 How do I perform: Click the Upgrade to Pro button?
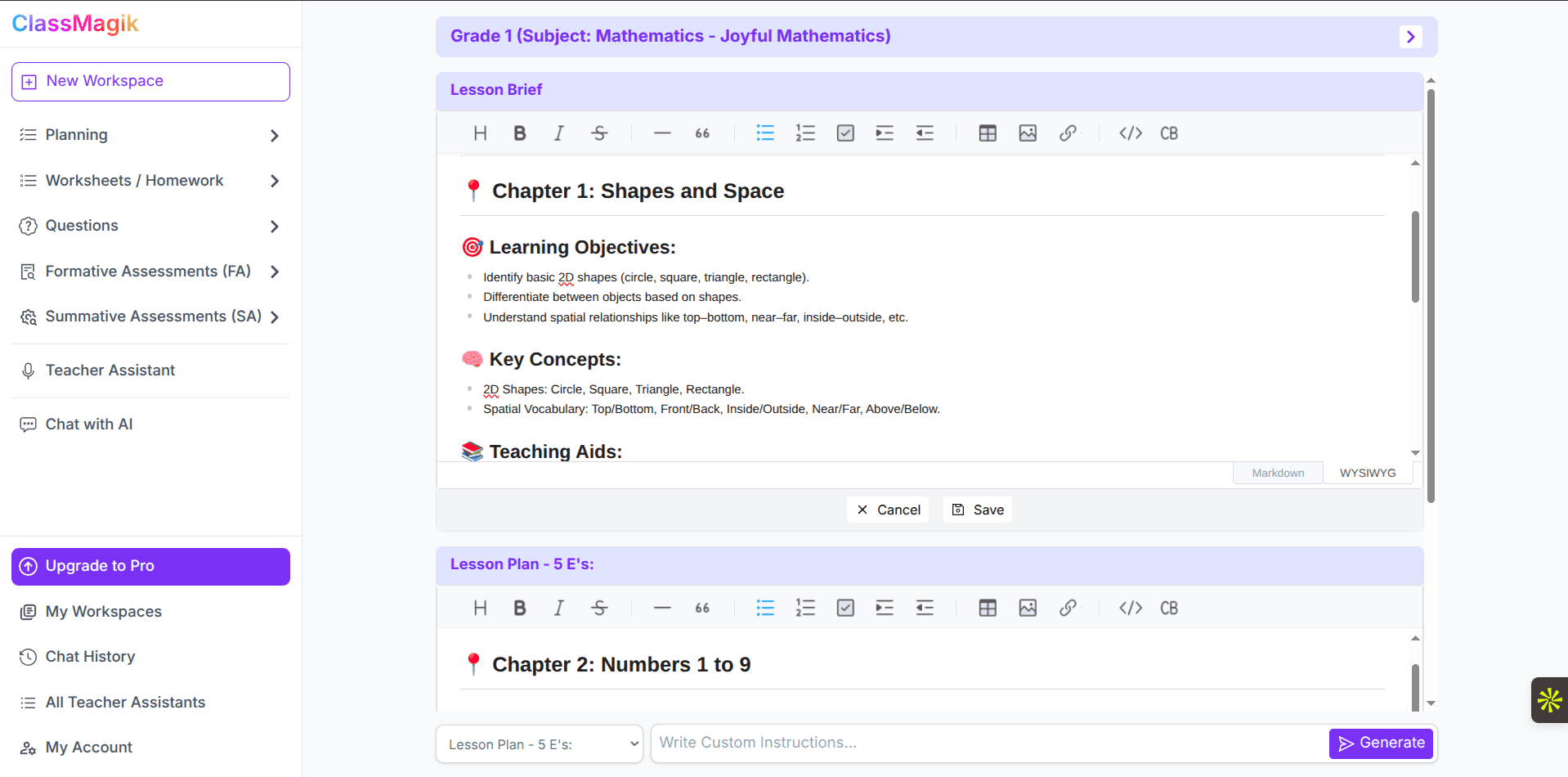150,566
